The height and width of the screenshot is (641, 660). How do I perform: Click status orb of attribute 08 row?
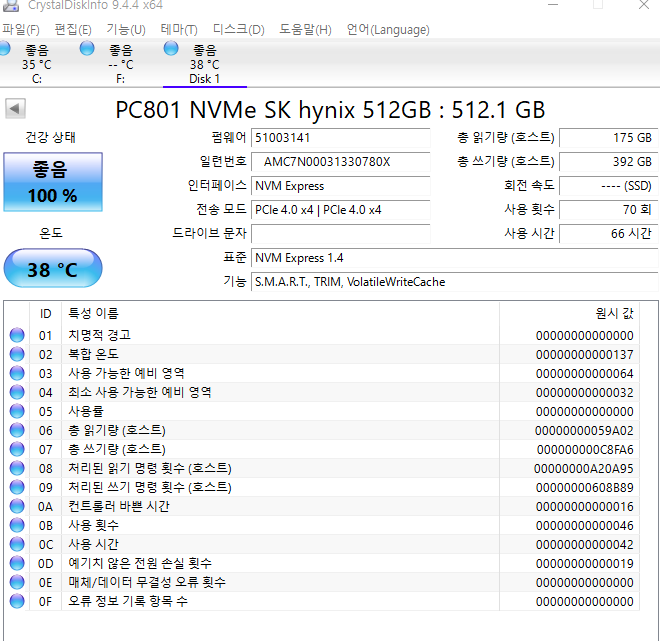[17, 468]
